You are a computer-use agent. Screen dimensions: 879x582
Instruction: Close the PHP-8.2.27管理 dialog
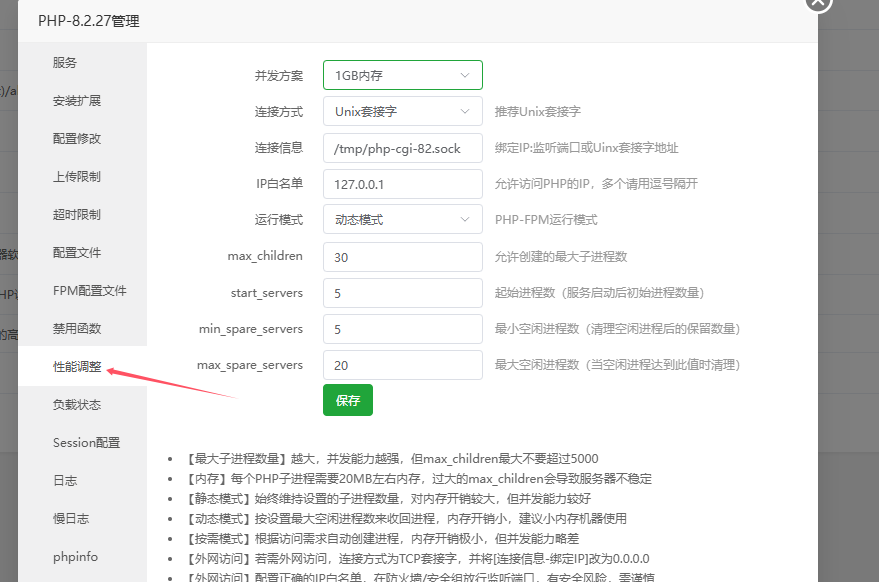[x=818, y=3]
